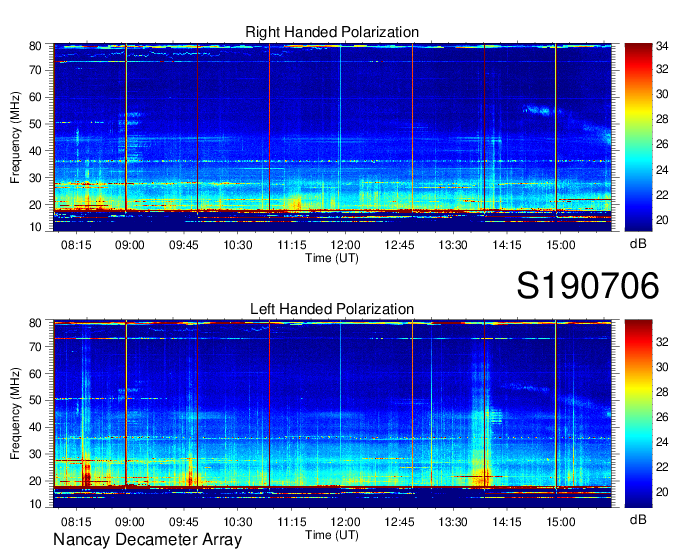Viewport: 680px width, 552px height.
Task: Click the 09:00 tick on Left Handed plot
Action: click(x=130, y=522)
